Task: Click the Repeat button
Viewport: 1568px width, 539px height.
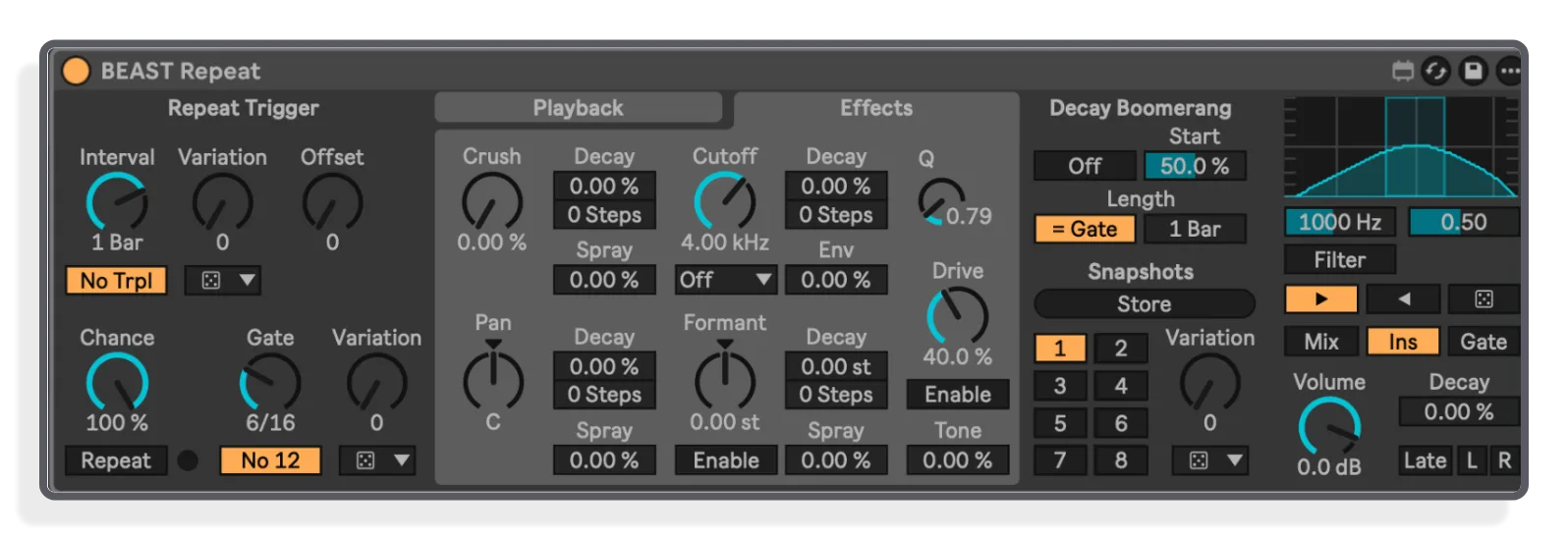Action: click(x=116, y=460)
